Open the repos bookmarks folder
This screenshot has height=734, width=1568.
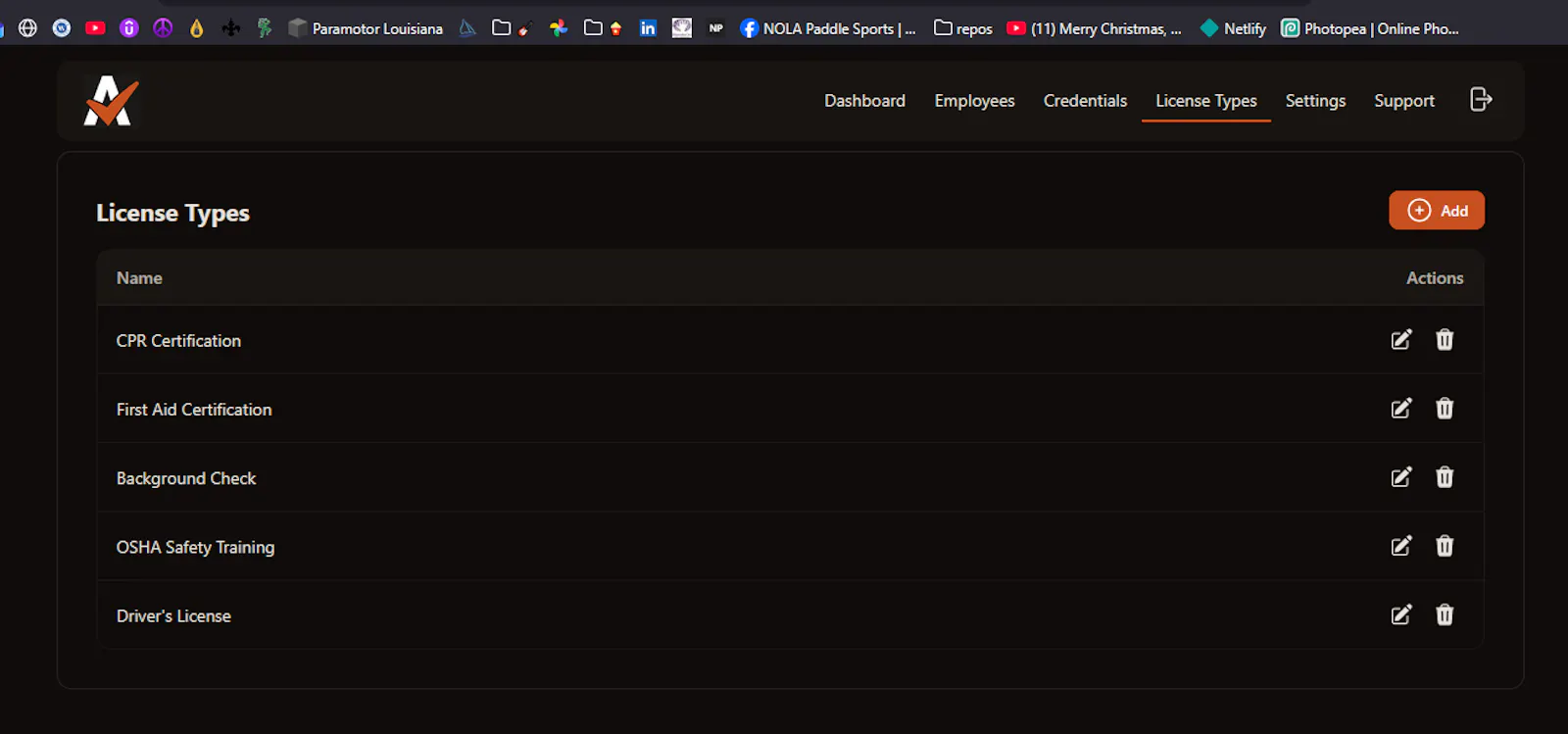963,28
